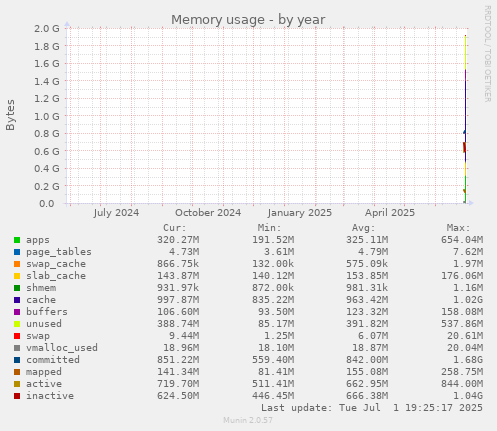
Task: Click unused min value 85.17M
Action: click(276, 324)
